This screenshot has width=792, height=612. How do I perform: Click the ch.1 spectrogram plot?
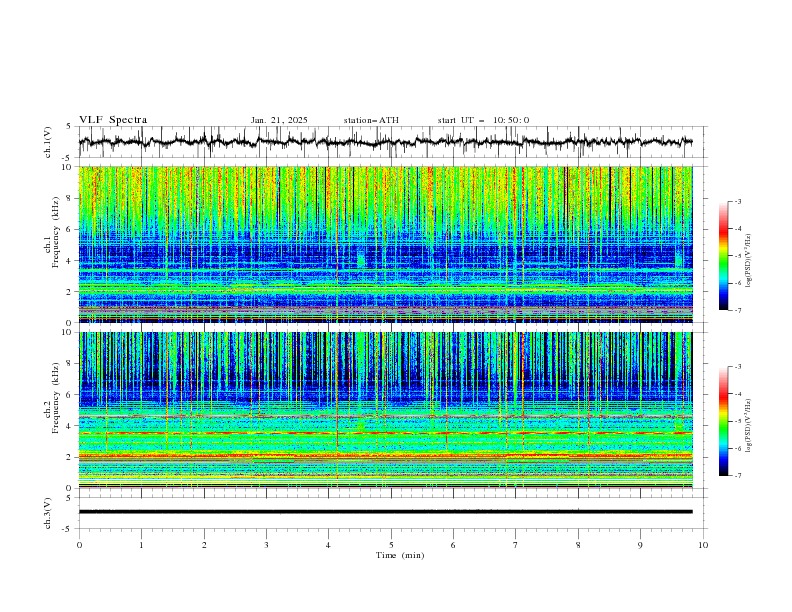tap(385, 244)
